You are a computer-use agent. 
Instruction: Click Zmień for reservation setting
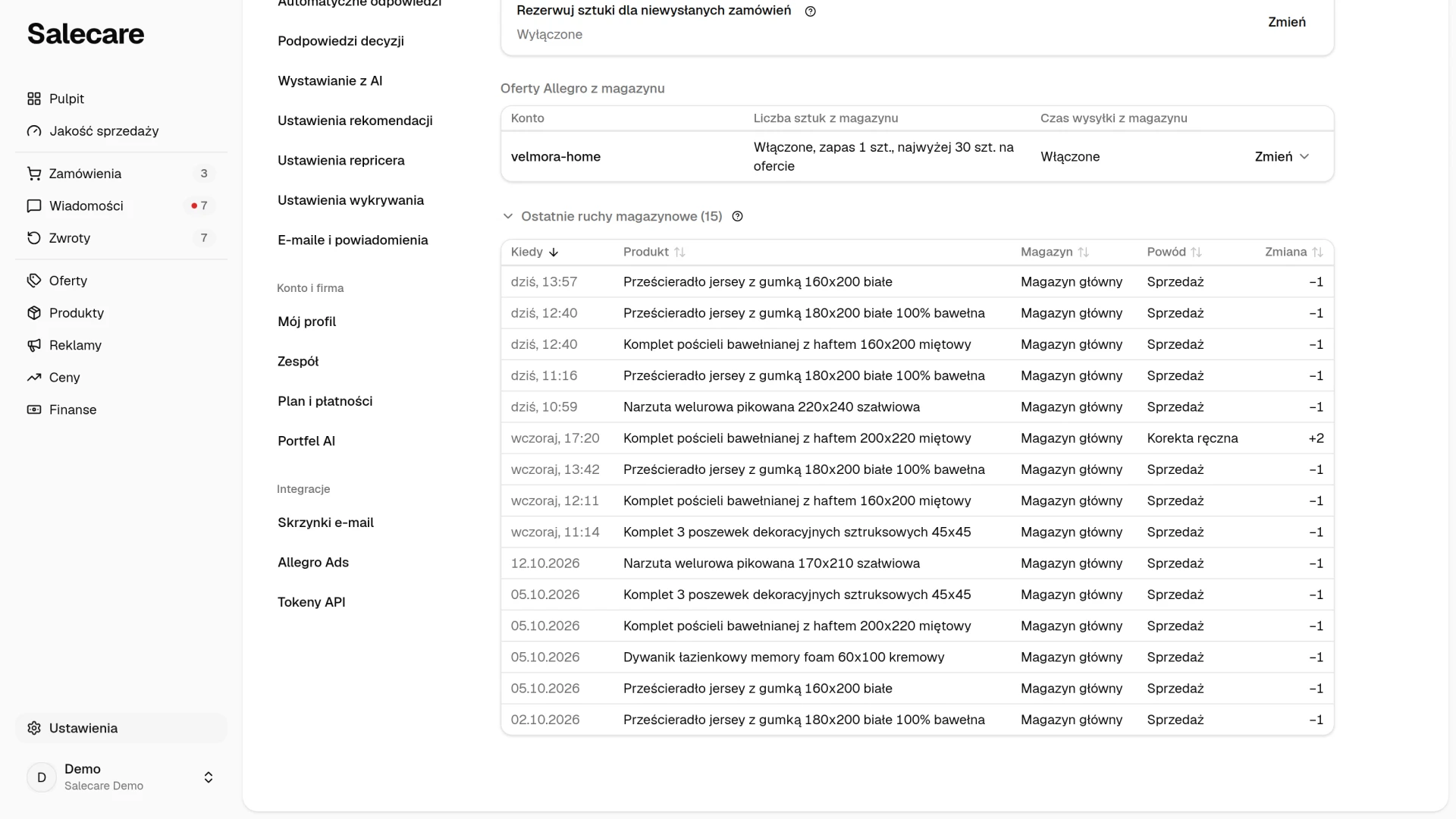tap(1287, 23)
